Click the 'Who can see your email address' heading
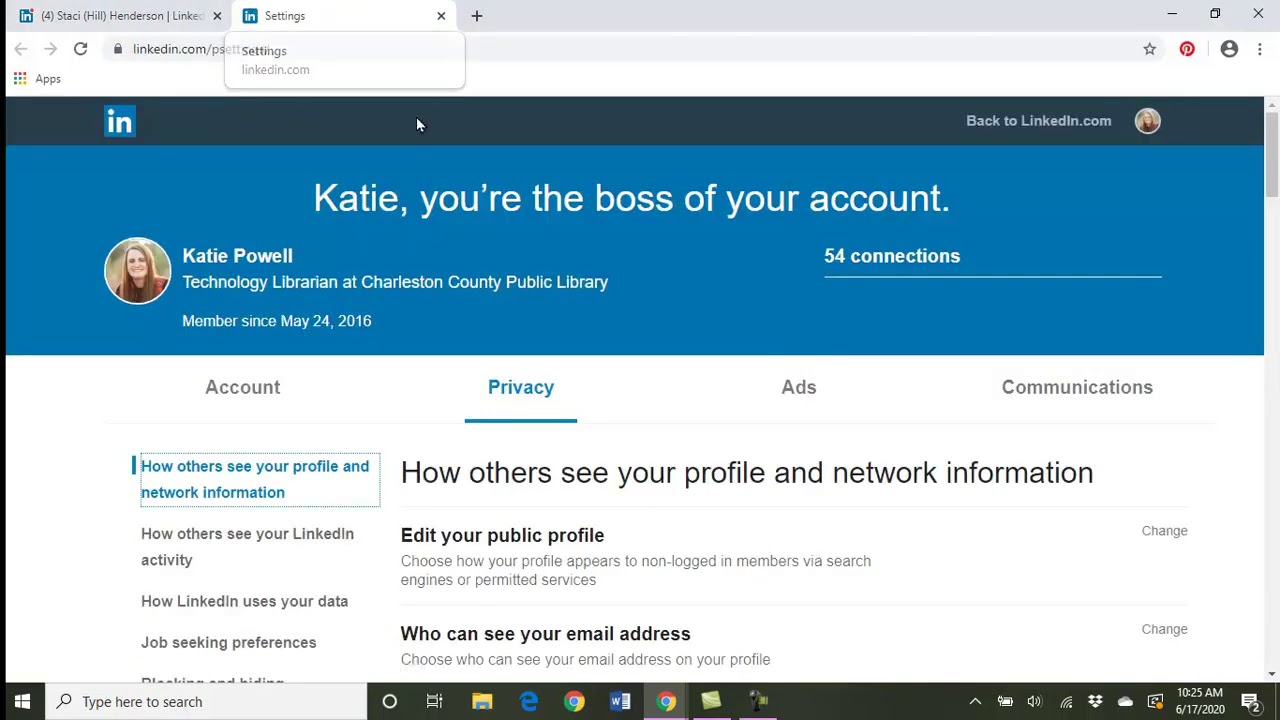 [545, 634]
